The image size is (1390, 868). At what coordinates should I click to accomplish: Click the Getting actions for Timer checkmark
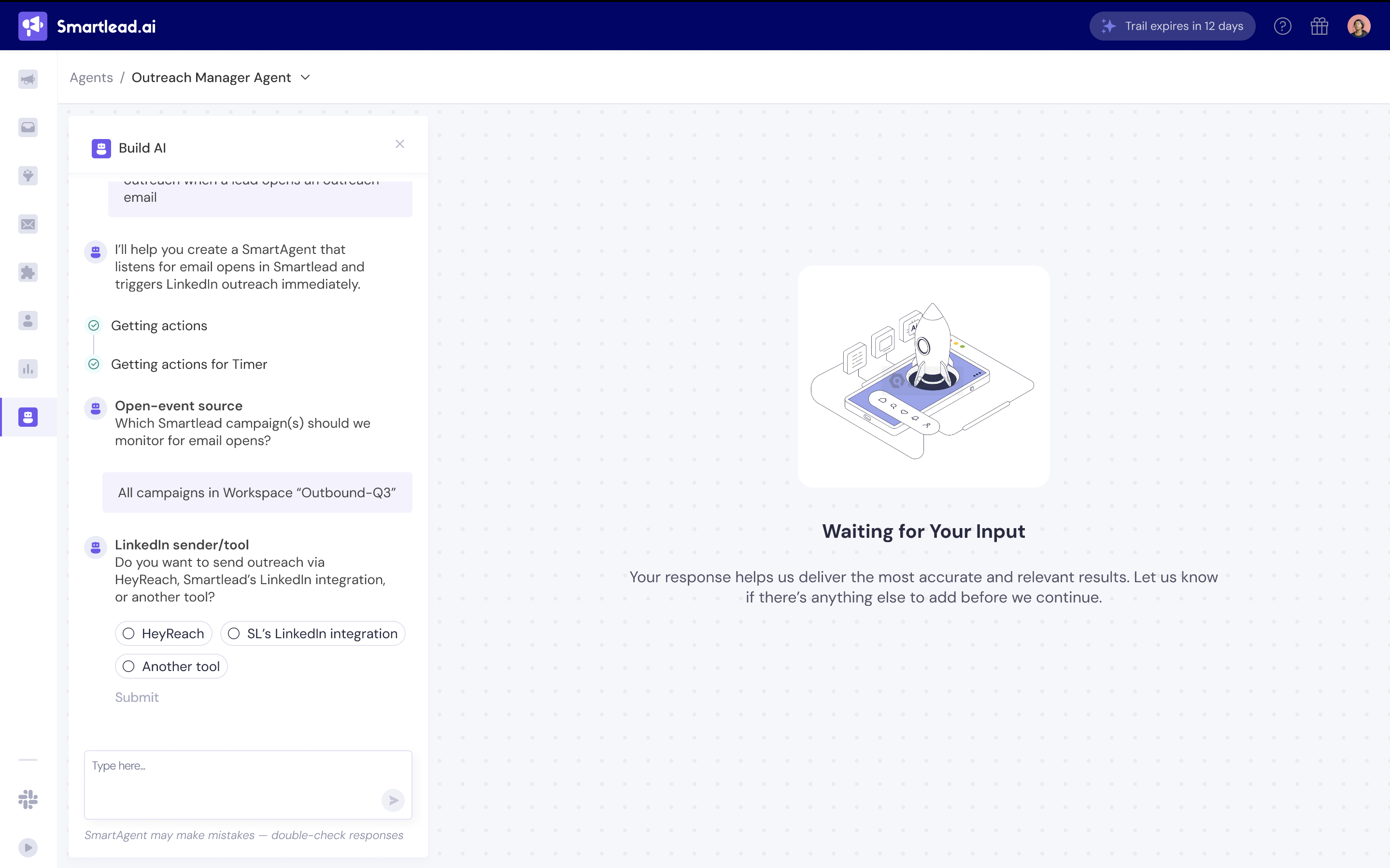coord(94,364)
